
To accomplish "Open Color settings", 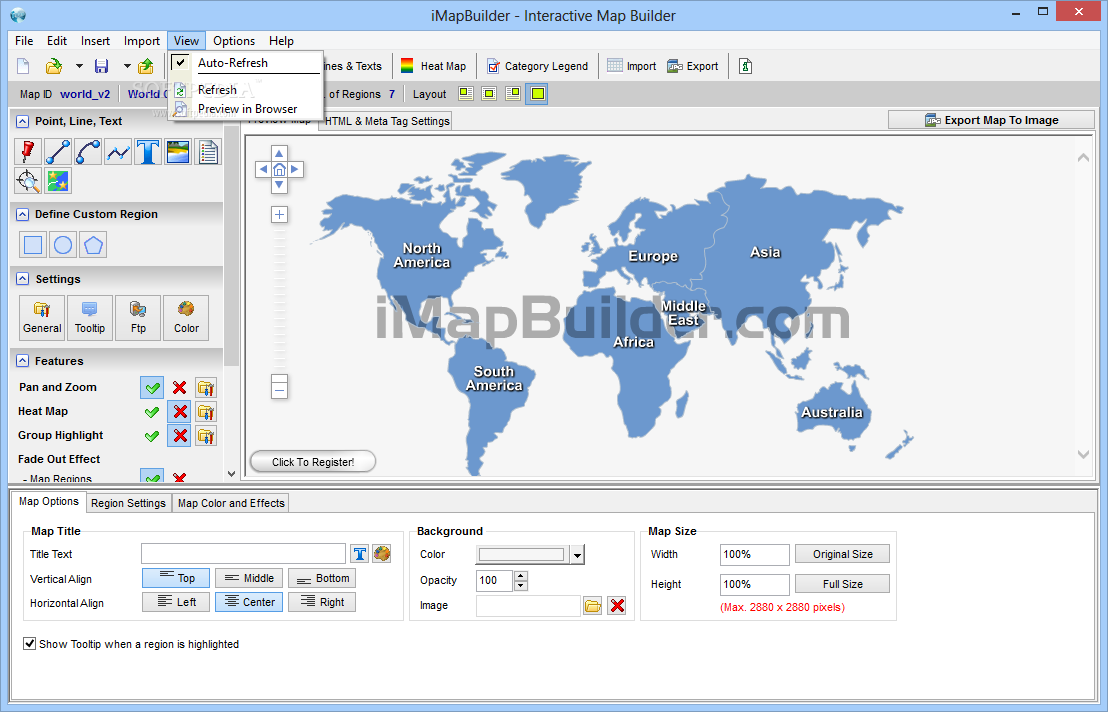I will point(186,318).
